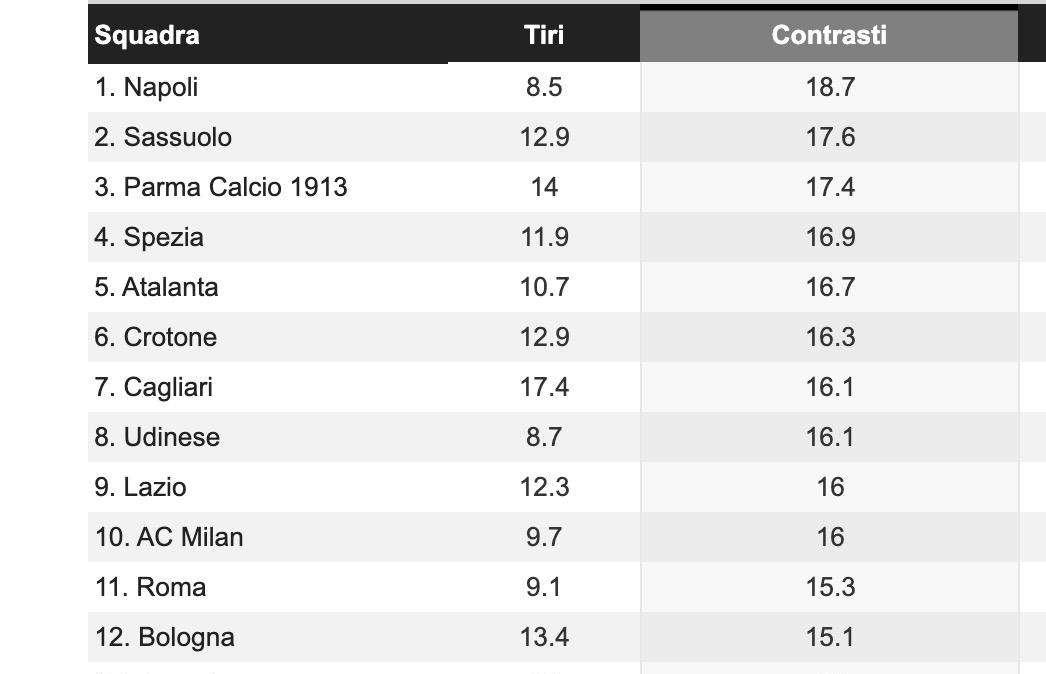Screen dimensions: 1046x674
Task: Sort table by Contrasti column header
Action: click(829, 35)
